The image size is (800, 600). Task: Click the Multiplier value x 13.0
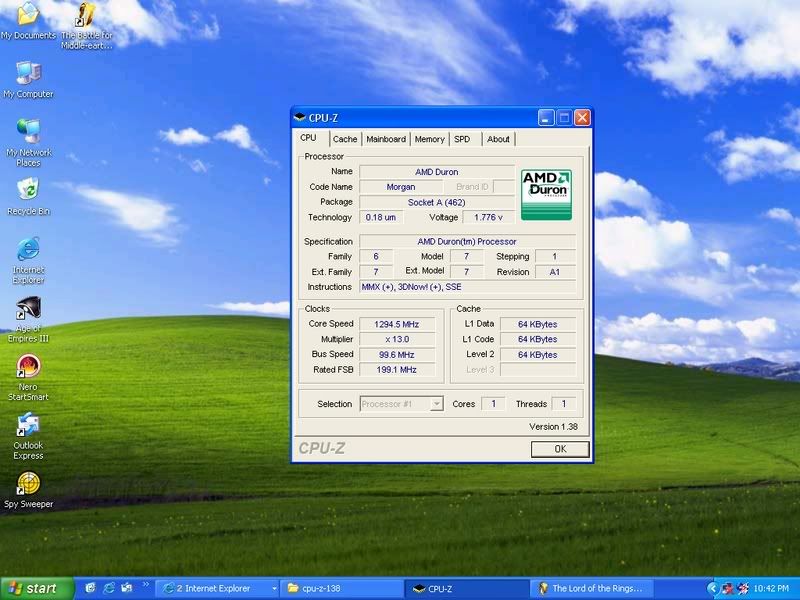pyautogui.click(x=397, y=339)
